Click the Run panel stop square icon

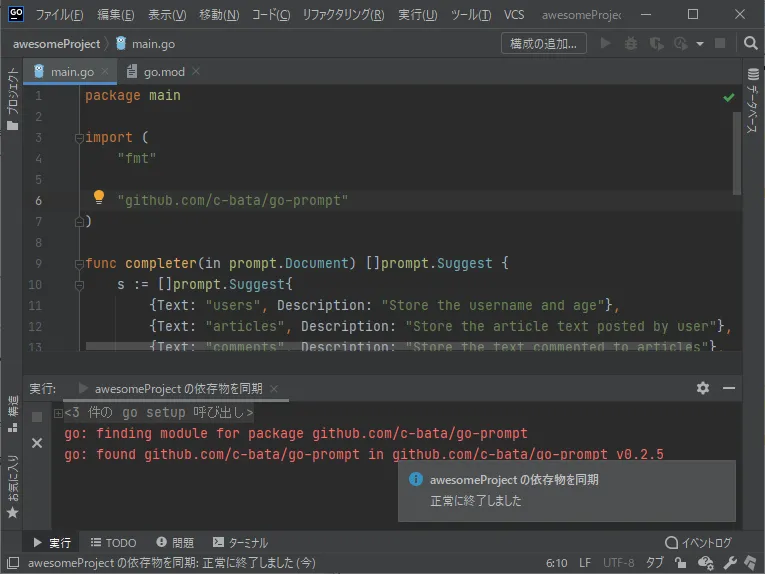pyautogui.click(x=37, y=417)
